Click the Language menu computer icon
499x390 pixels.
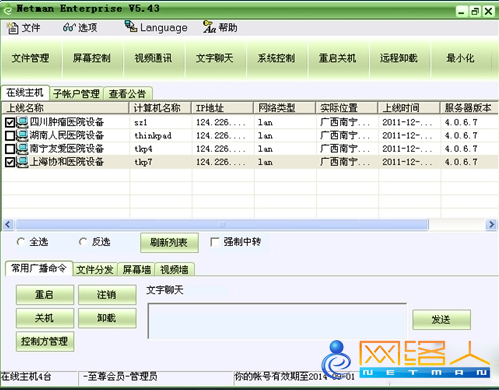pyautogui.click(x=131, y=26)
